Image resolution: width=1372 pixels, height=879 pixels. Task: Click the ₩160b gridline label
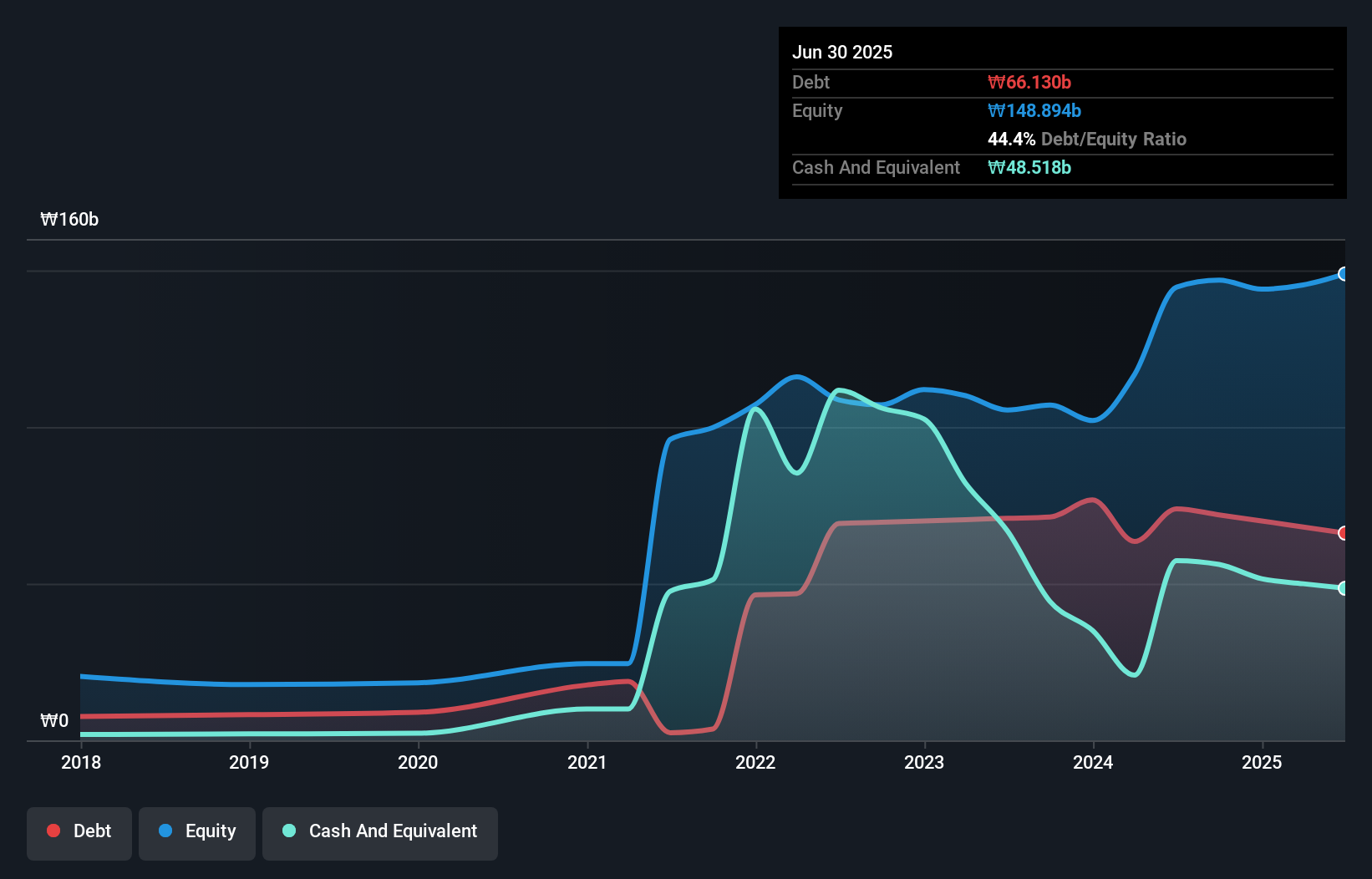point(69,220)
